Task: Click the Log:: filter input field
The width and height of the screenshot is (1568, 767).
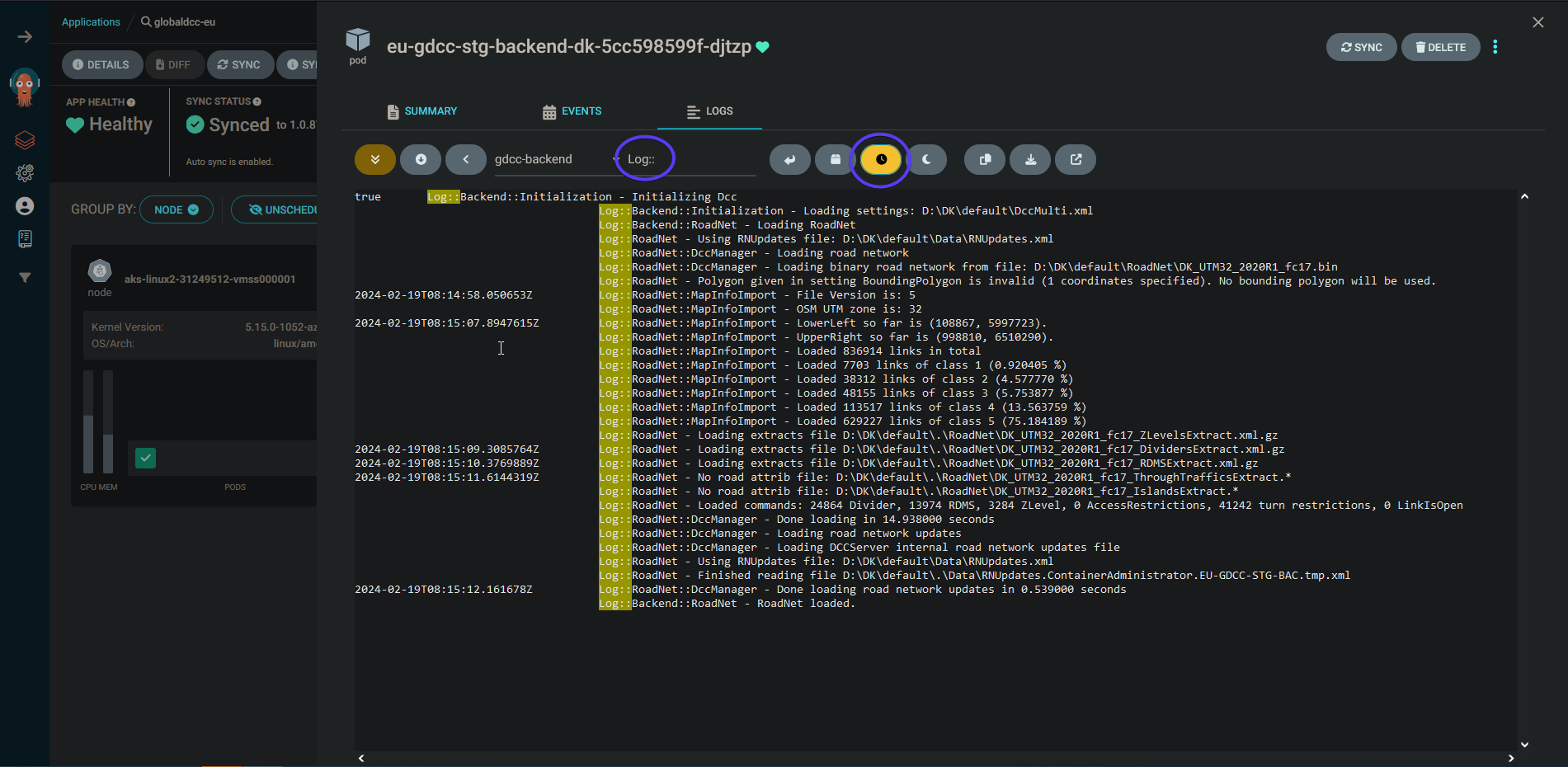Action: pos(690,159)
